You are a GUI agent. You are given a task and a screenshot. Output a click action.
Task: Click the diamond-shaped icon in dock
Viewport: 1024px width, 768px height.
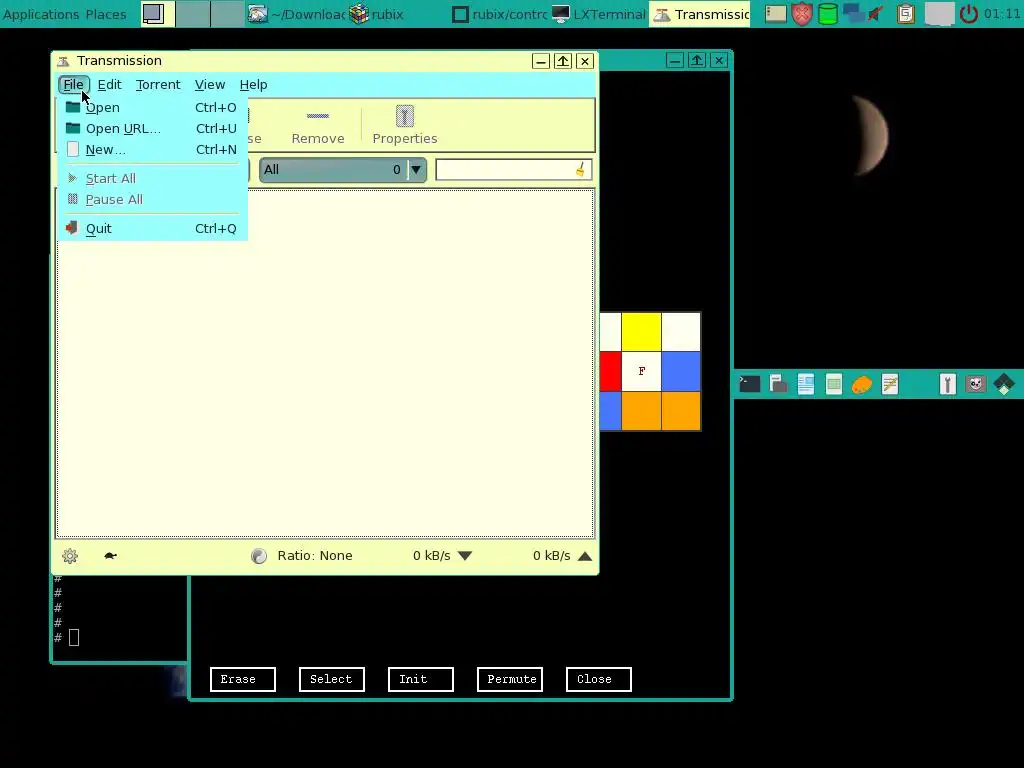(1004, 384)
